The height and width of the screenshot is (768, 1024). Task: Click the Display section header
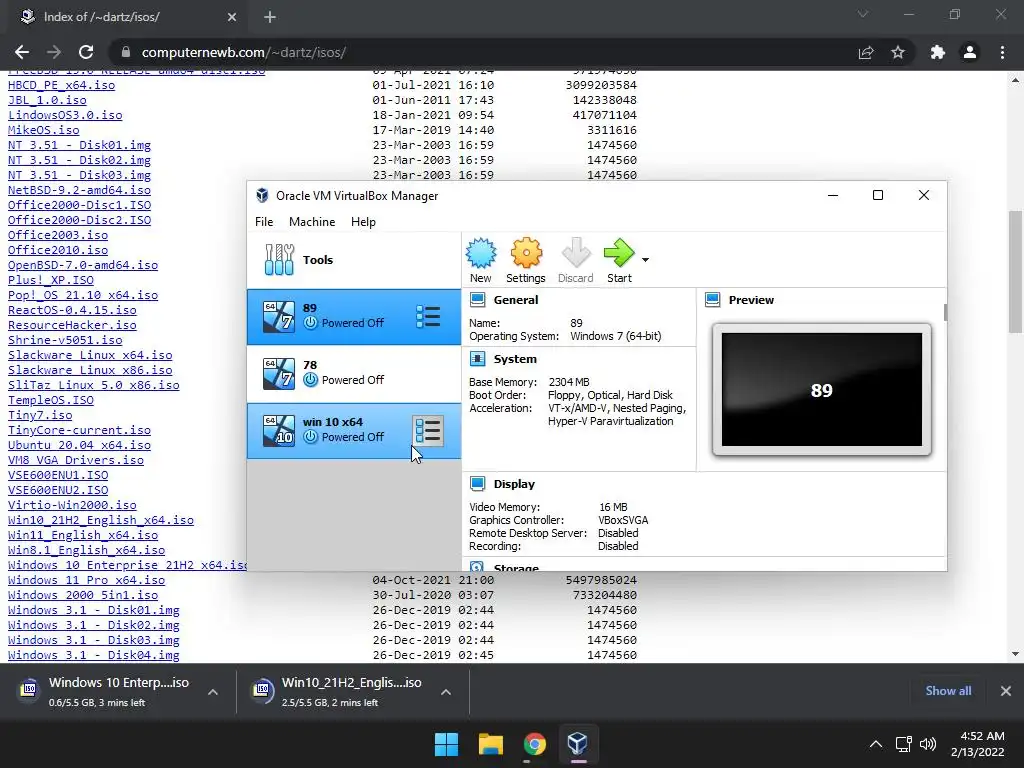point(514,484)
